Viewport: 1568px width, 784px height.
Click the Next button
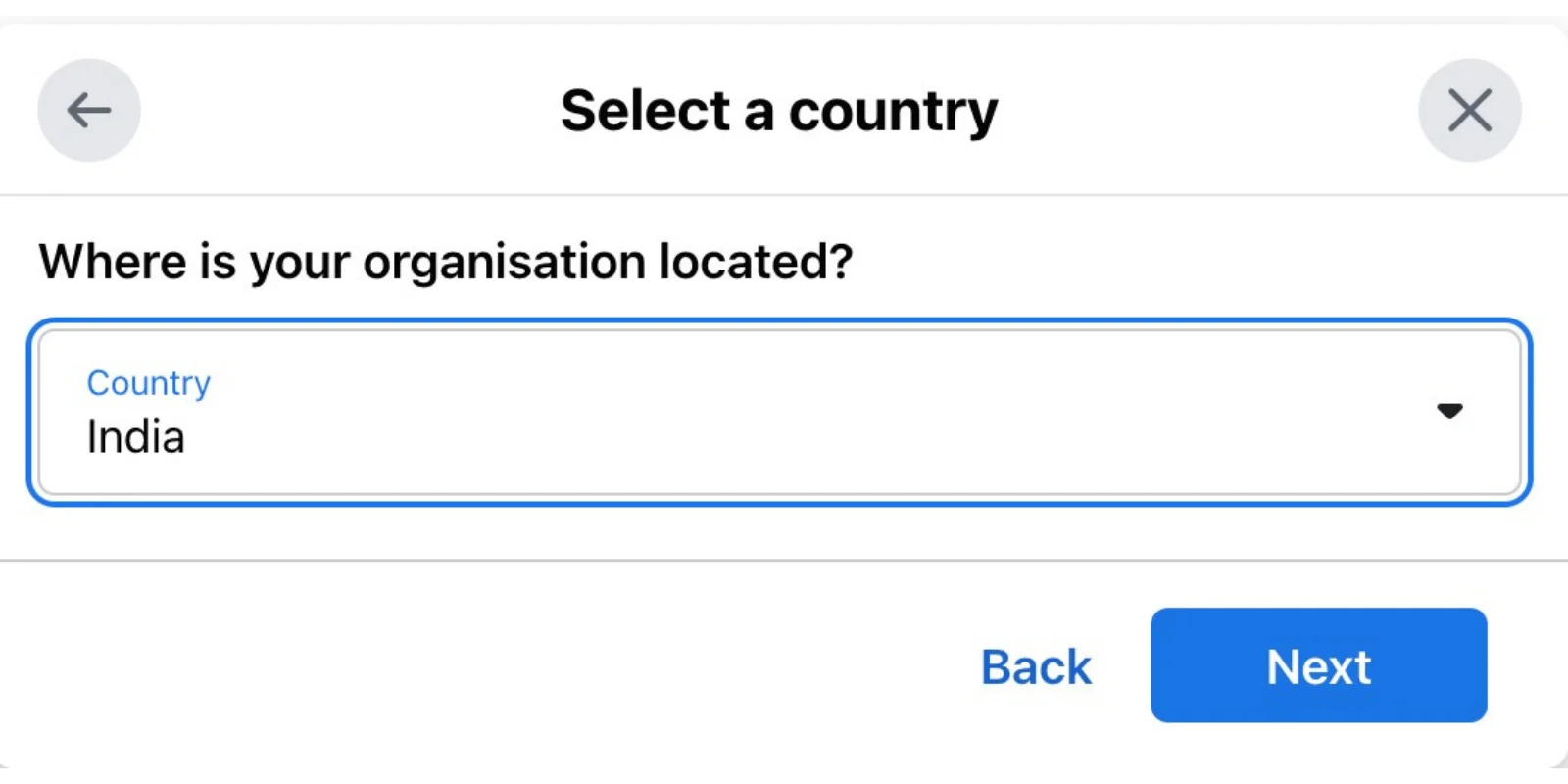click(x=1318, y=665)
